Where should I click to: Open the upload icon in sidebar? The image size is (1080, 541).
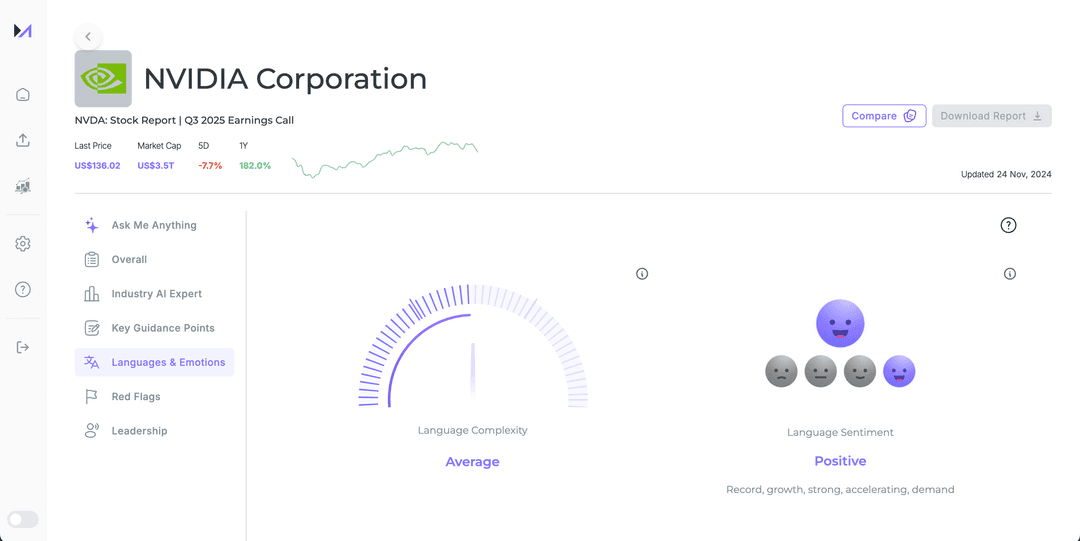click(x=22, y=140)
